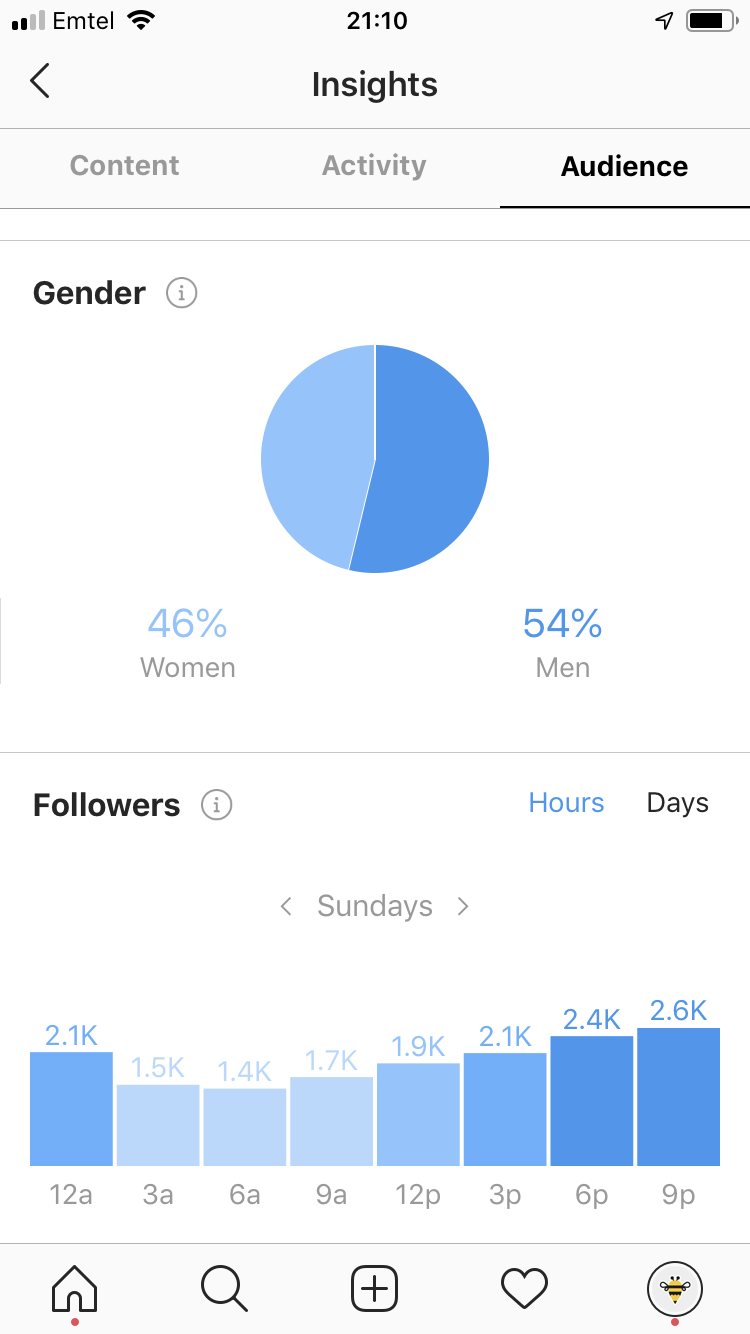Tap the 54% Men label
The width and height of the screenshot is (750, 1334).
562,643
